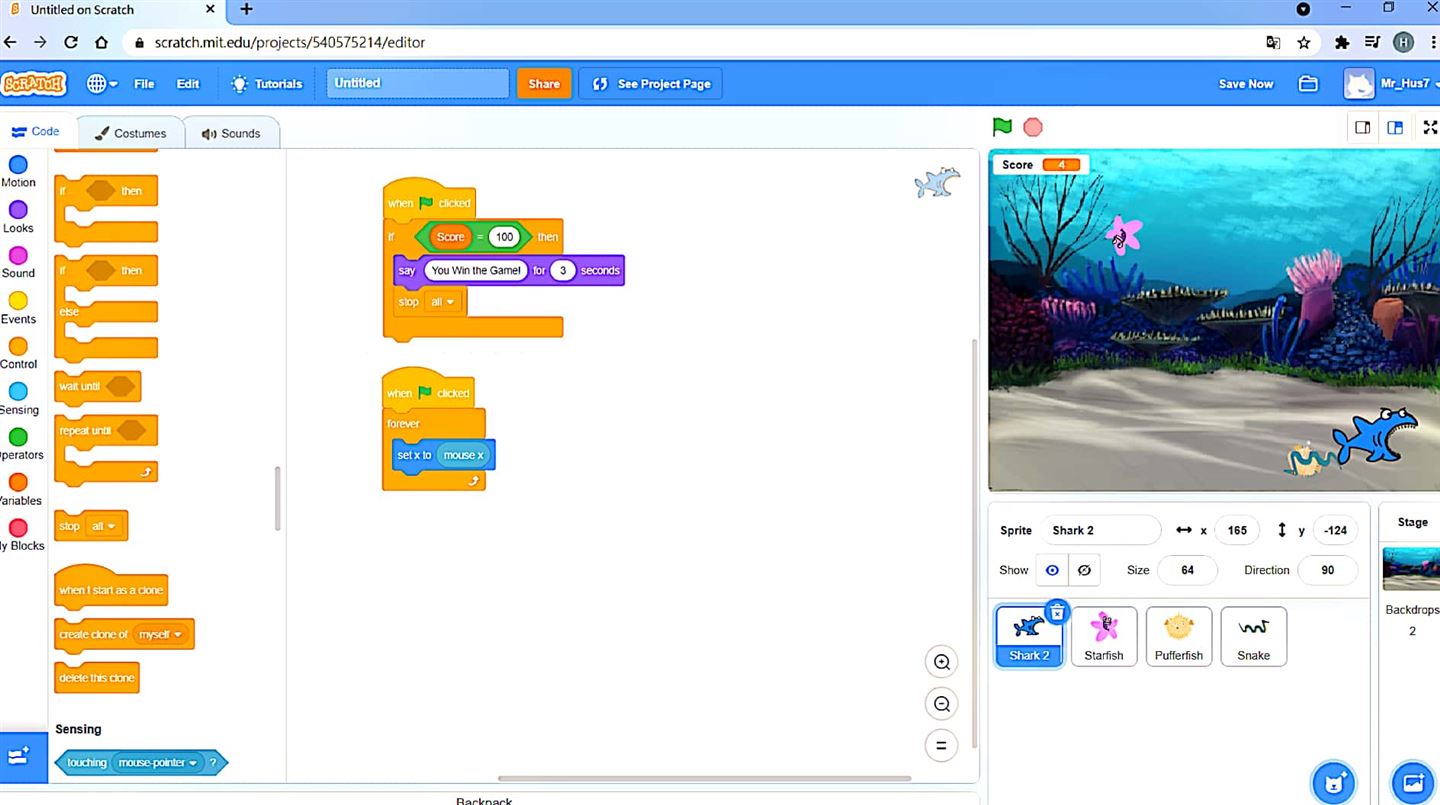Hide the sprite using crossed-eye icon
The image size is (1440, 805).
[1084, 570]
